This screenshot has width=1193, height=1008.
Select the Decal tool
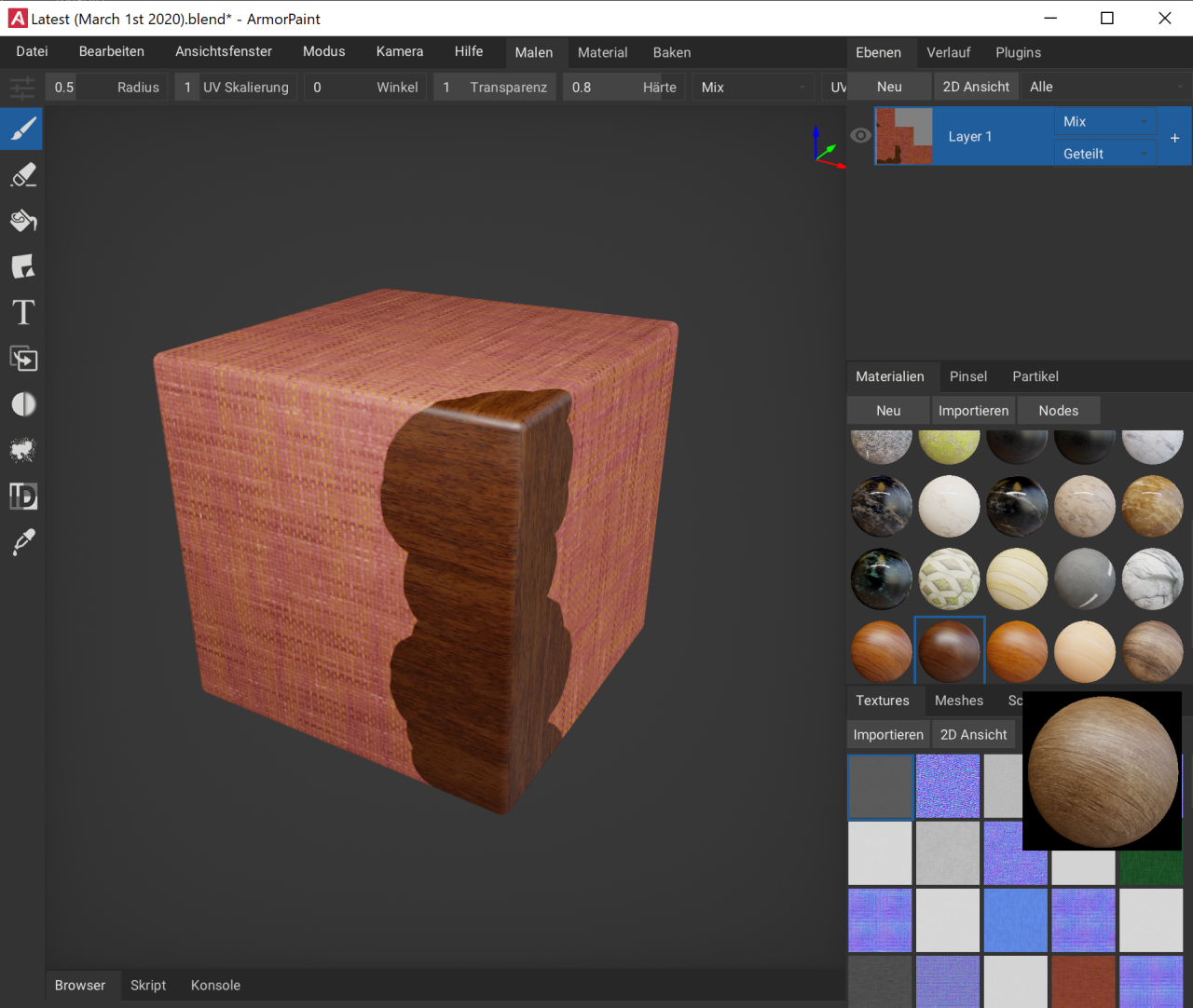(x=23, y=266)
